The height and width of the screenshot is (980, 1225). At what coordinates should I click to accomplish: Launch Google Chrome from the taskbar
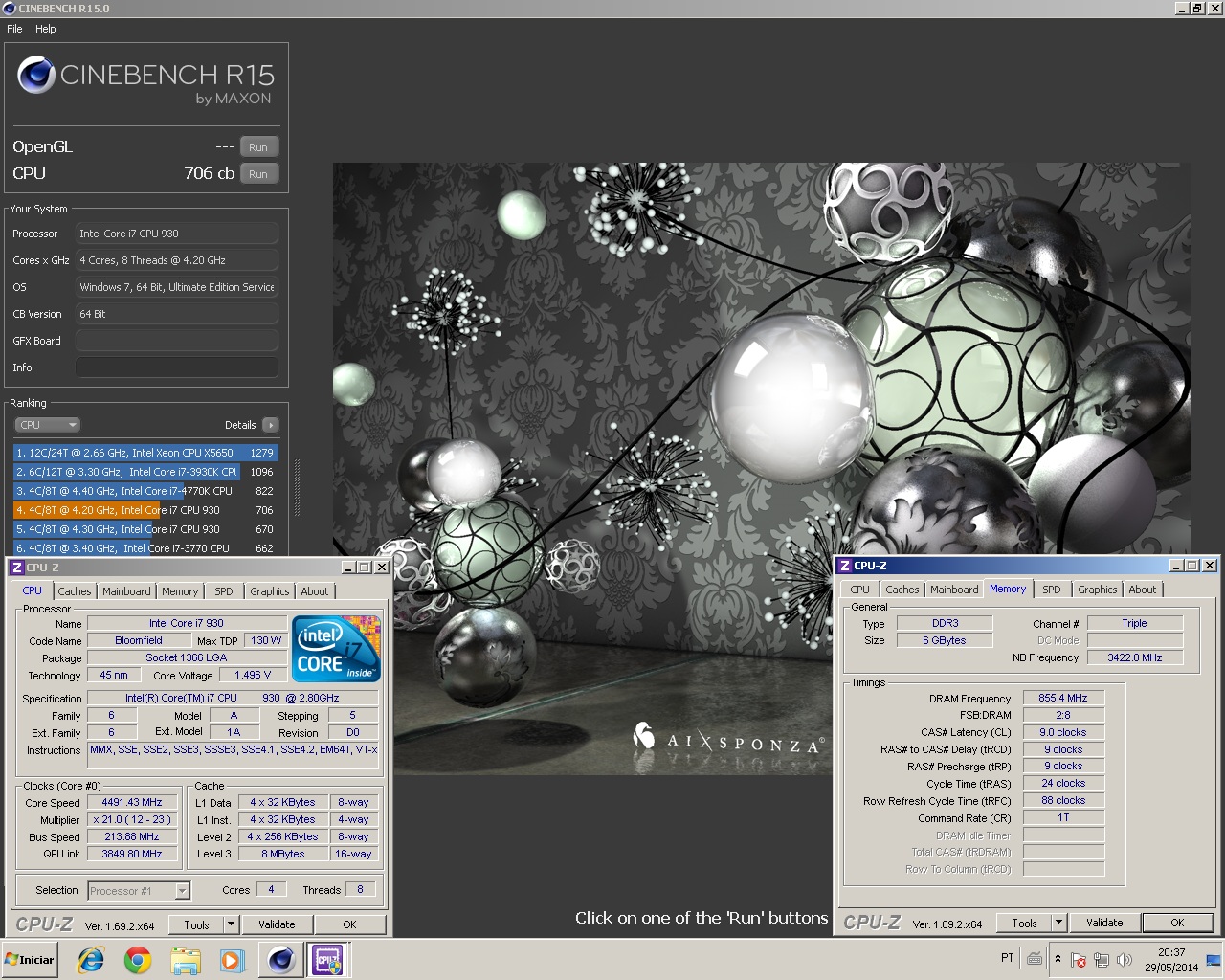138,960
